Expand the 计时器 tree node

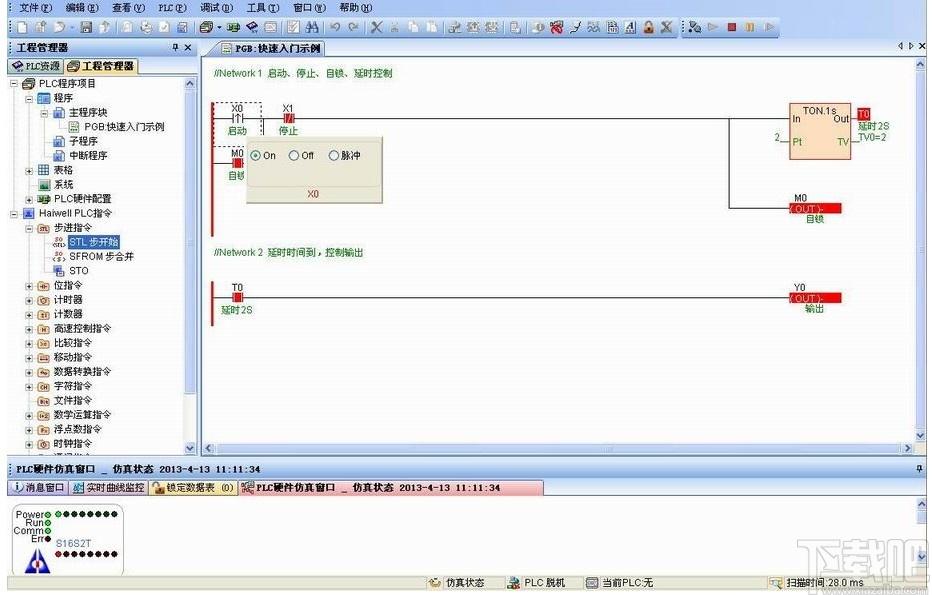(x=29, y=300)
